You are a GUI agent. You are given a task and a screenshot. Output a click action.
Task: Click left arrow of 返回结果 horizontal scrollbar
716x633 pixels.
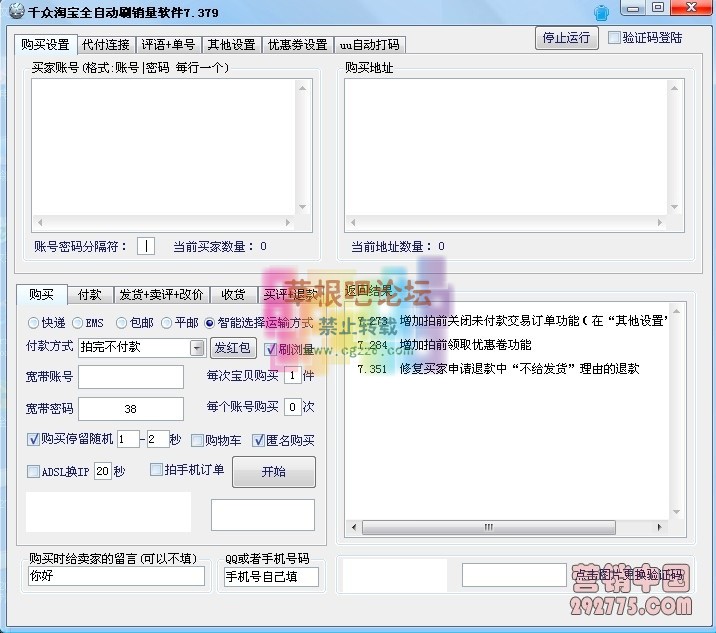[354, 527]
